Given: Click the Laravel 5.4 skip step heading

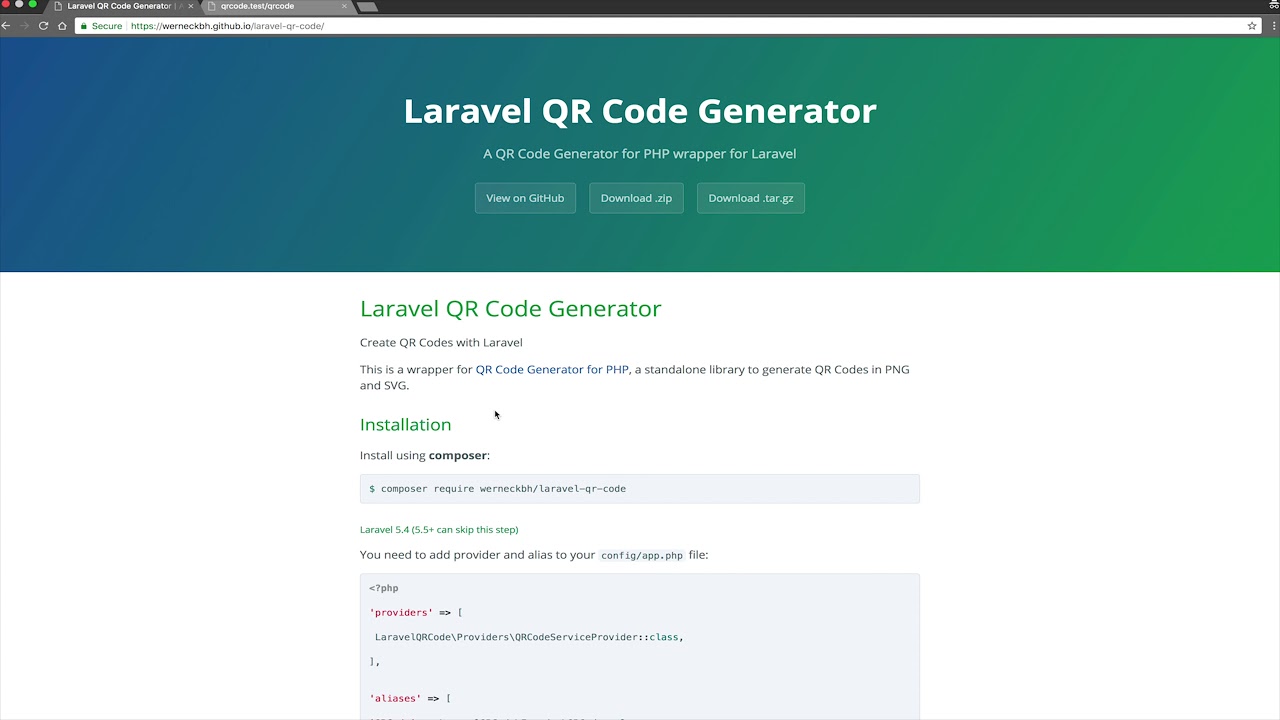Looking at the screenshot, I should point(439,529).
